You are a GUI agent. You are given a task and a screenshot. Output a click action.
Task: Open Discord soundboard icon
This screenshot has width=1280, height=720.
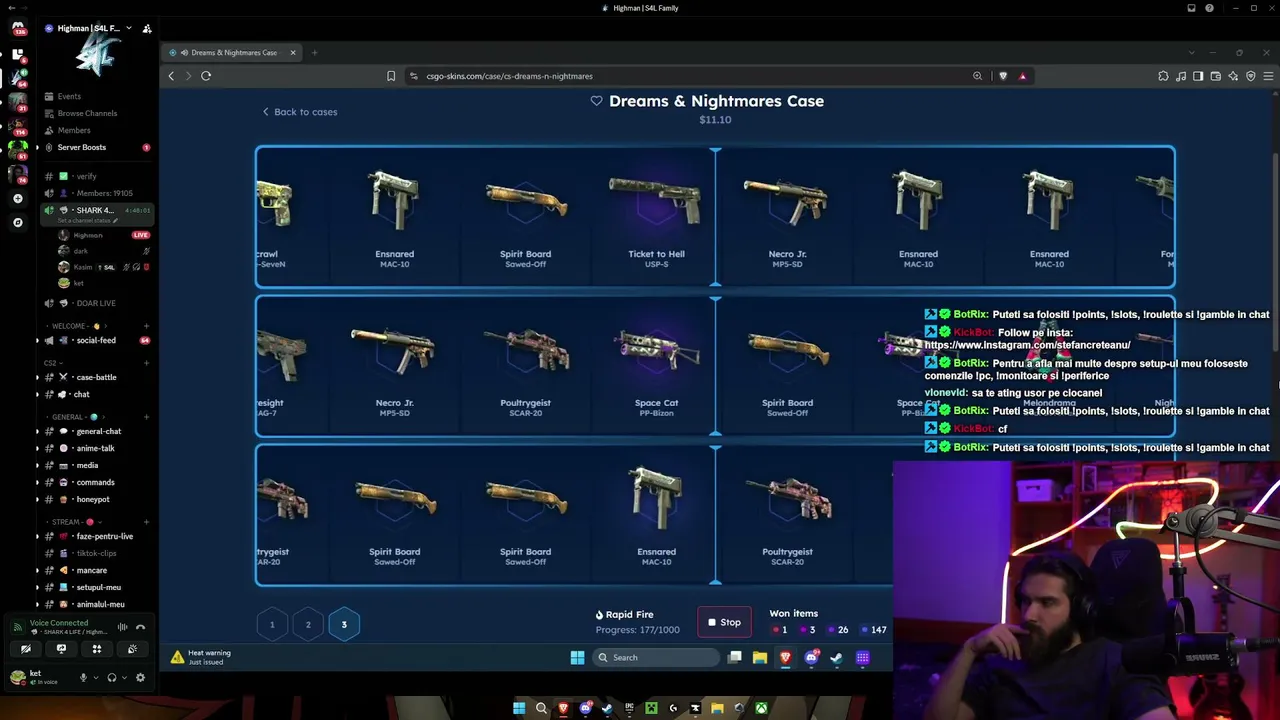(x=132, y=649)
